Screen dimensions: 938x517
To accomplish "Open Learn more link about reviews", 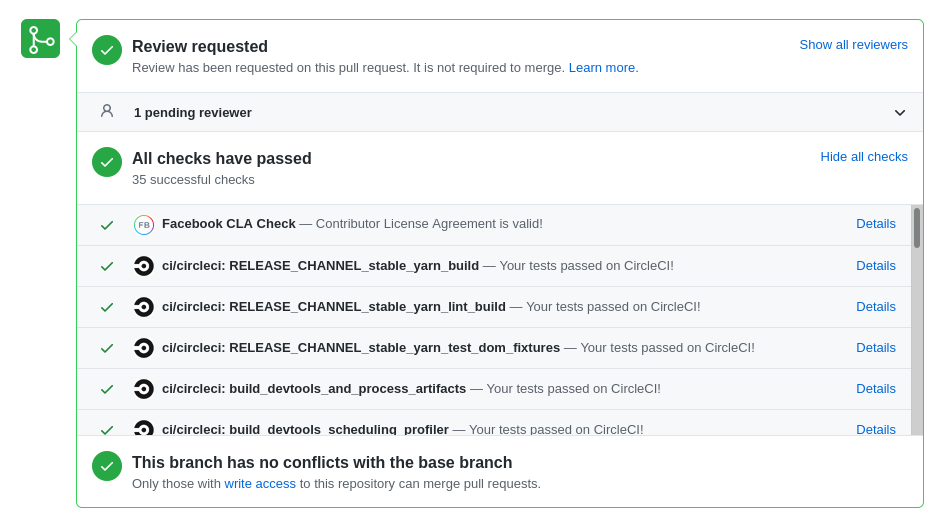I will click(x=603, y=68).
